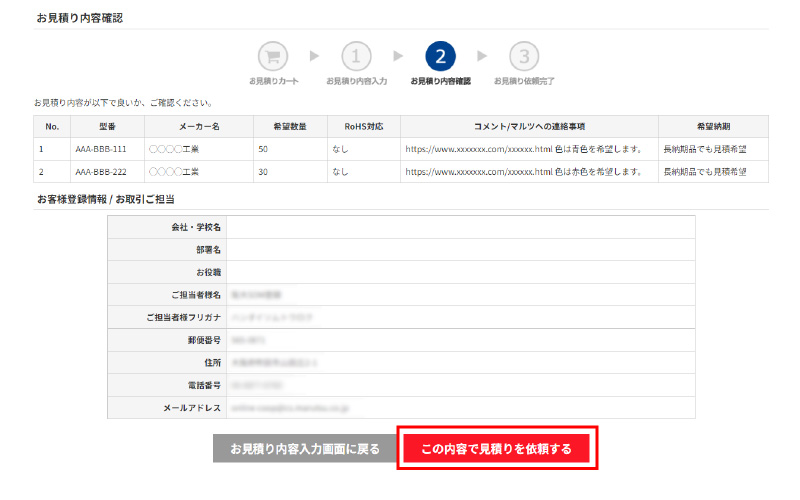Click step 1 circle icon
This screenshot has height=500, width=800.
click(x=356, y=56)
